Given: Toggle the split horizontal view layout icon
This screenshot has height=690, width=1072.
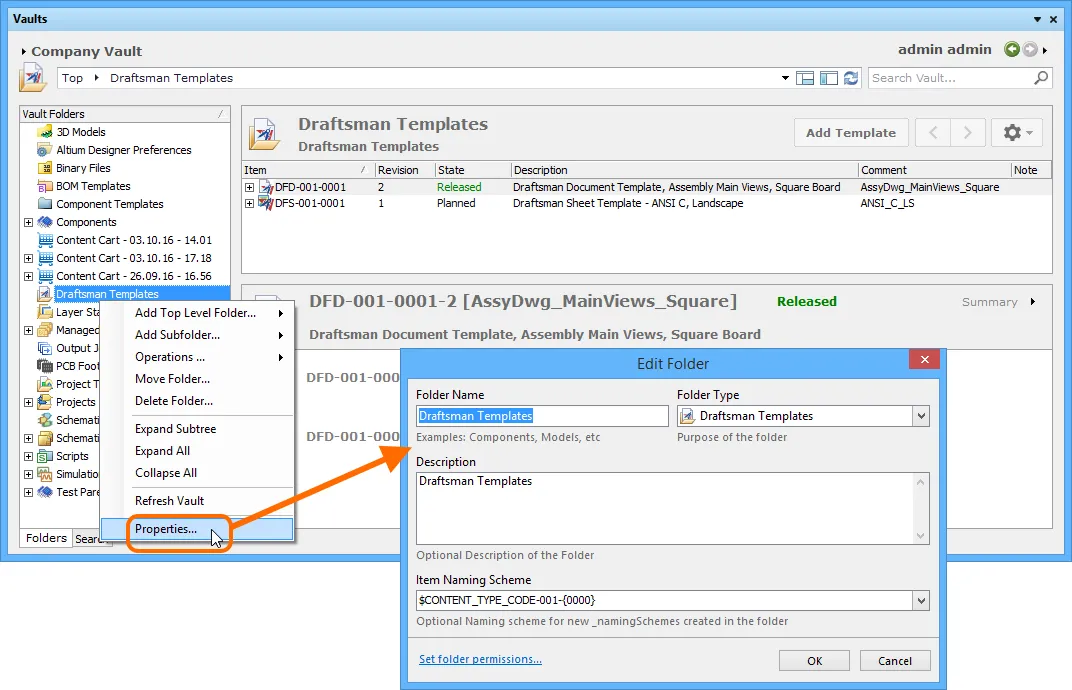Looking at the screenshot, I should pos(805,78).
